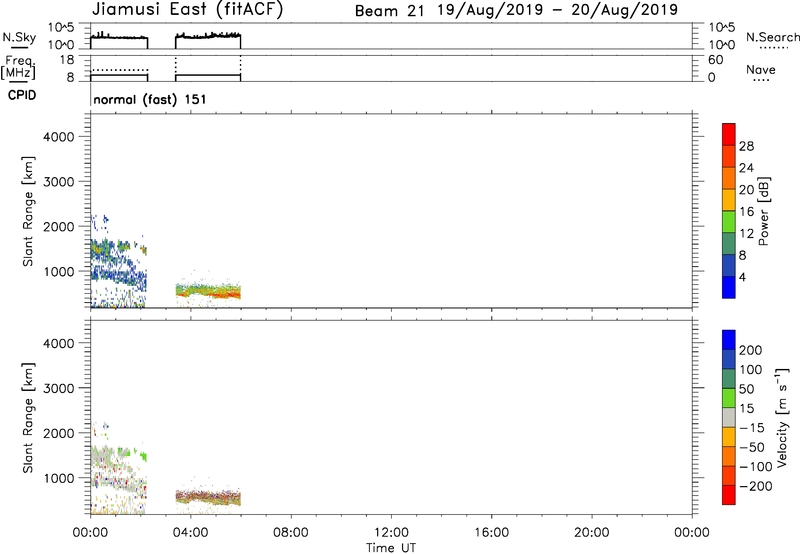The height and width of the screenshot is (554, 800).
Task: Select the "N.Sky" legend label
Action: click(19, 37)
